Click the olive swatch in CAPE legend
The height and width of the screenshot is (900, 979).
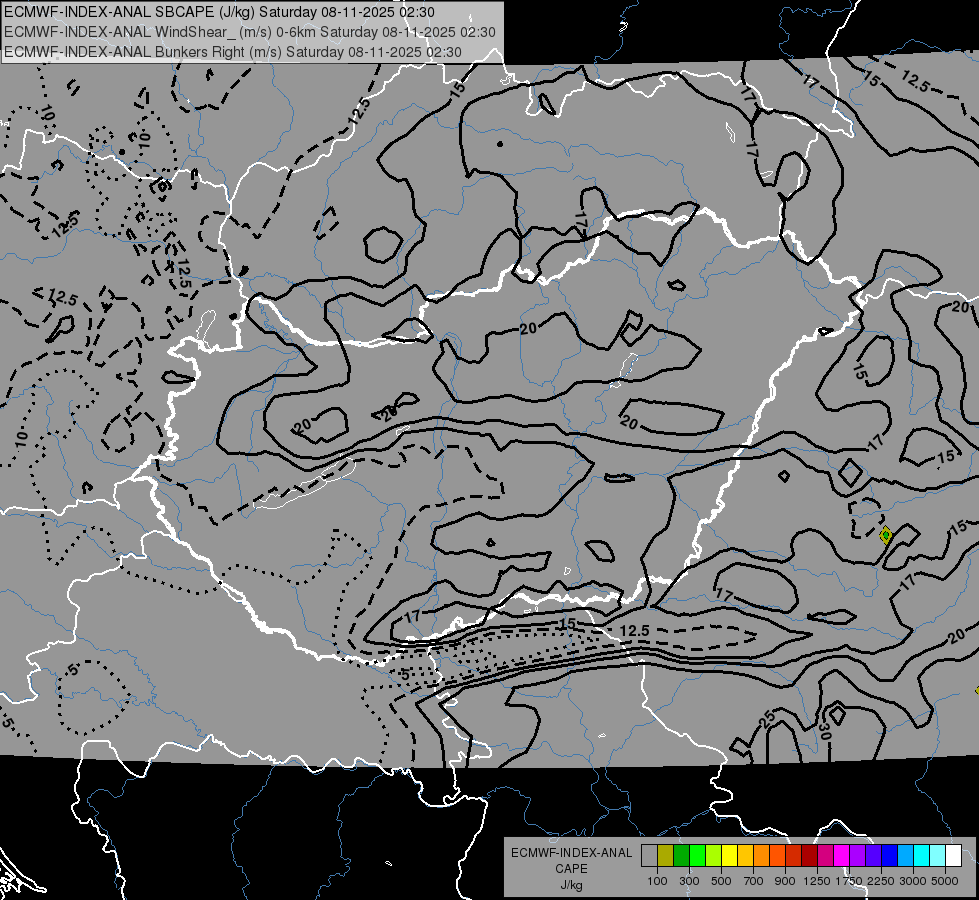[x=666, y=856]
